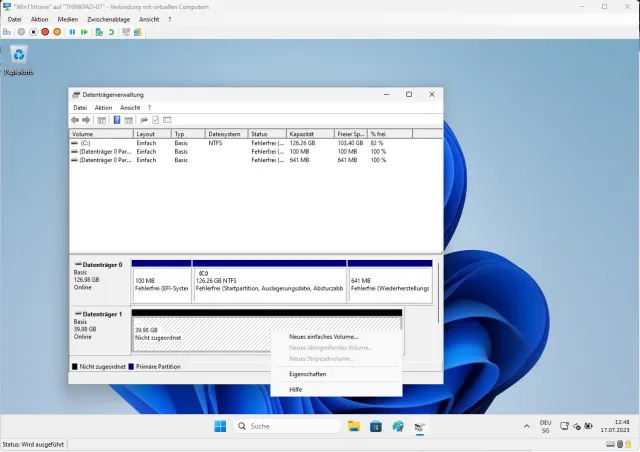Open File Explorer from the taskbar
This screenshot has width=640, height=452.
click(x=354, y=426)
